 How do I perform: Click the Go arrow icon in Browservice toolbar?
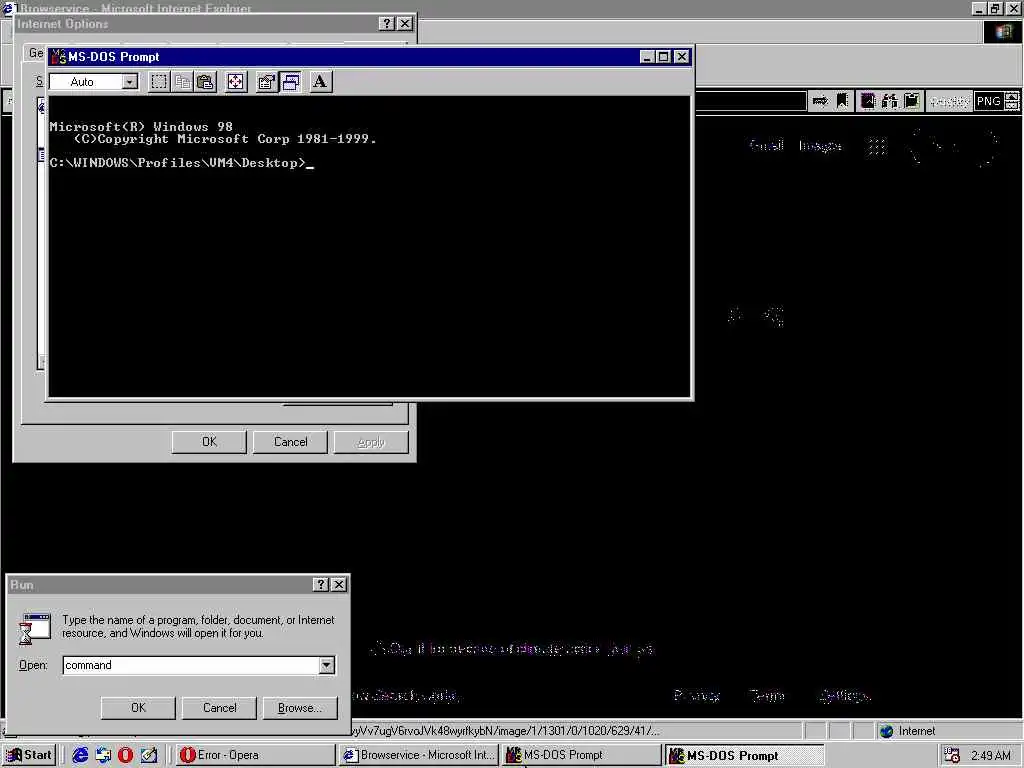pos(820,101)
